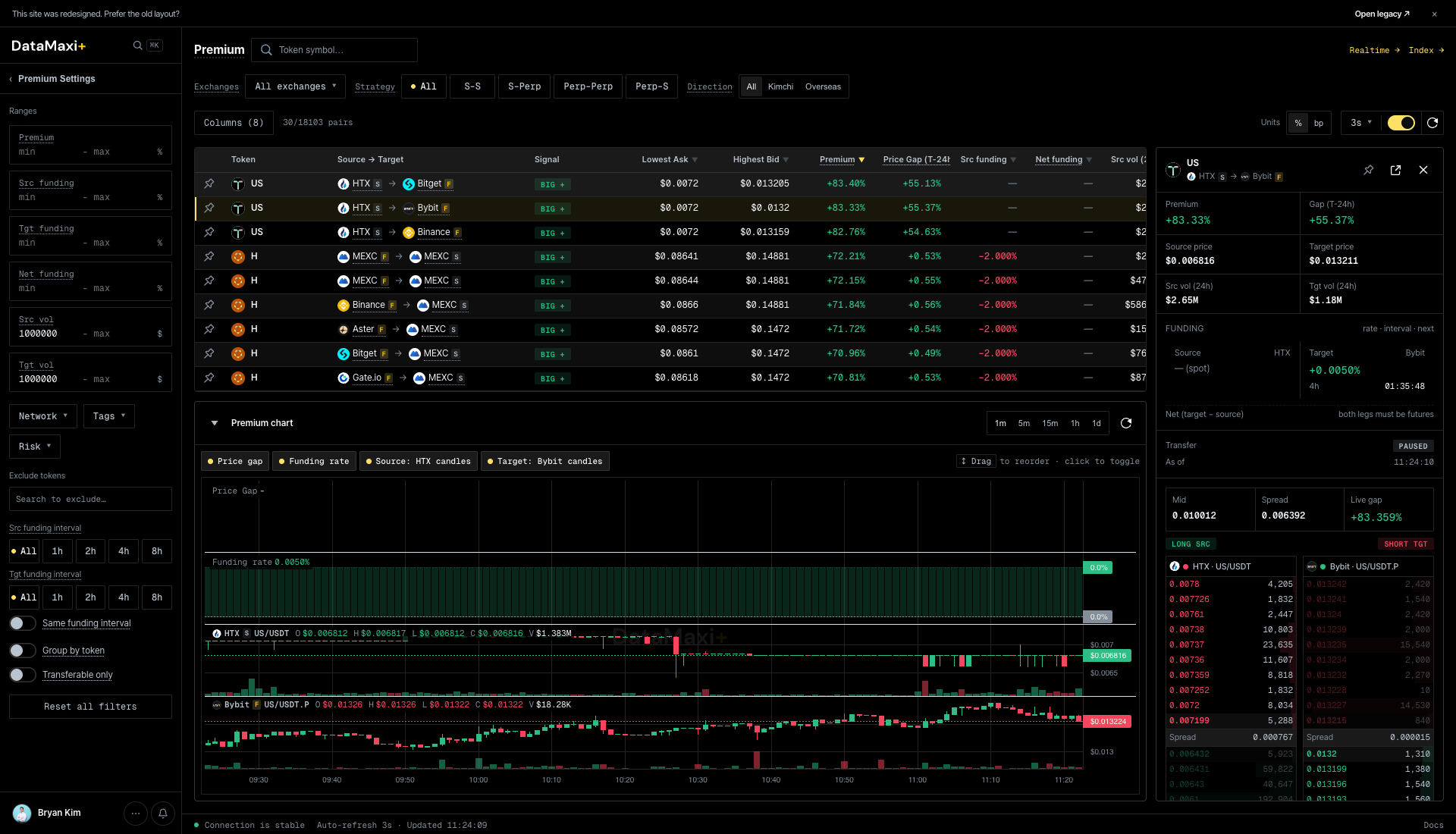
Task: Pin the US HTX to Bitget row
Action: pyautogui.click(x=209, y=183)
